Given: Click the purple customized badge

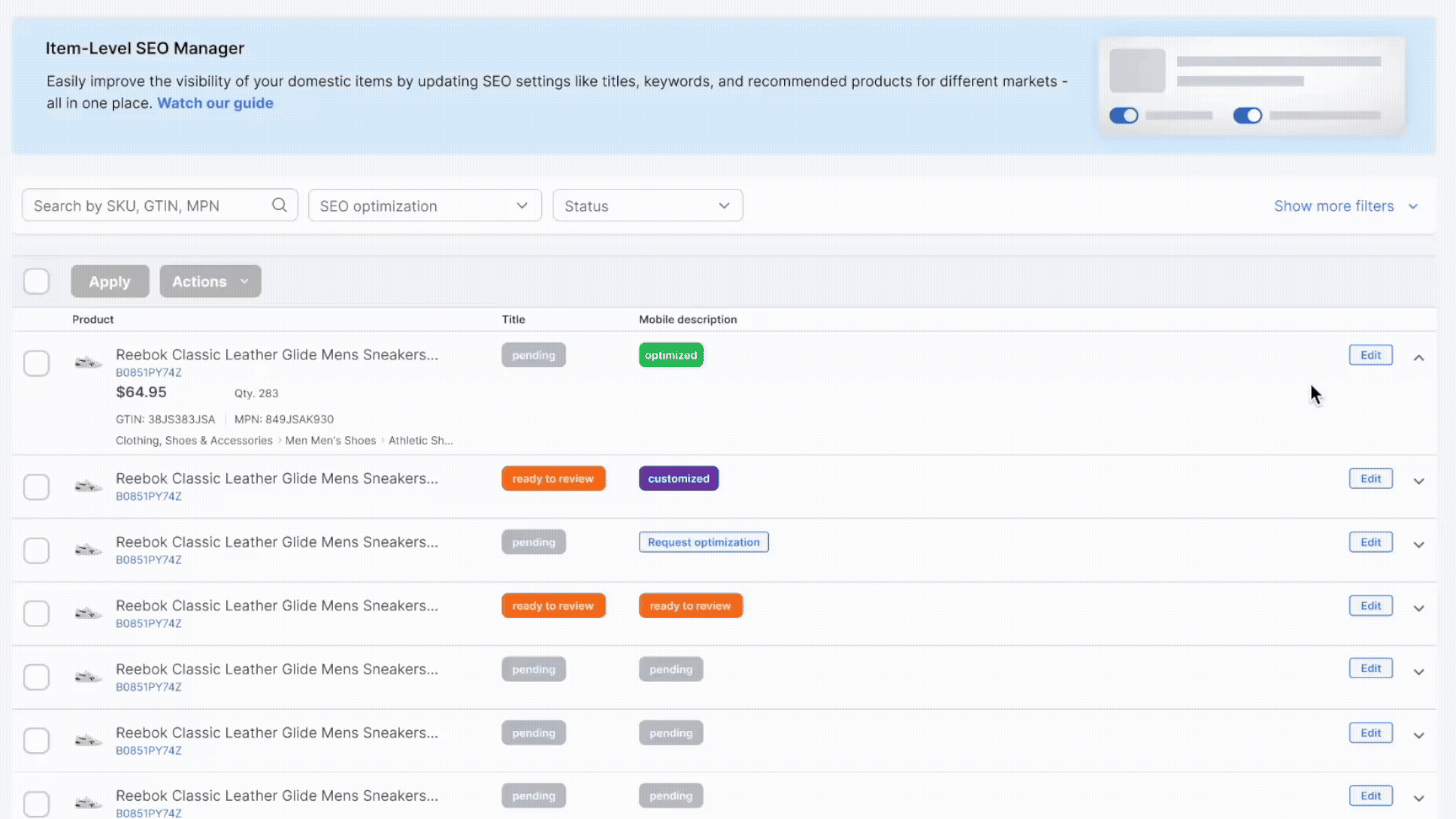Looking at the screenshot, I should [679, 479].
